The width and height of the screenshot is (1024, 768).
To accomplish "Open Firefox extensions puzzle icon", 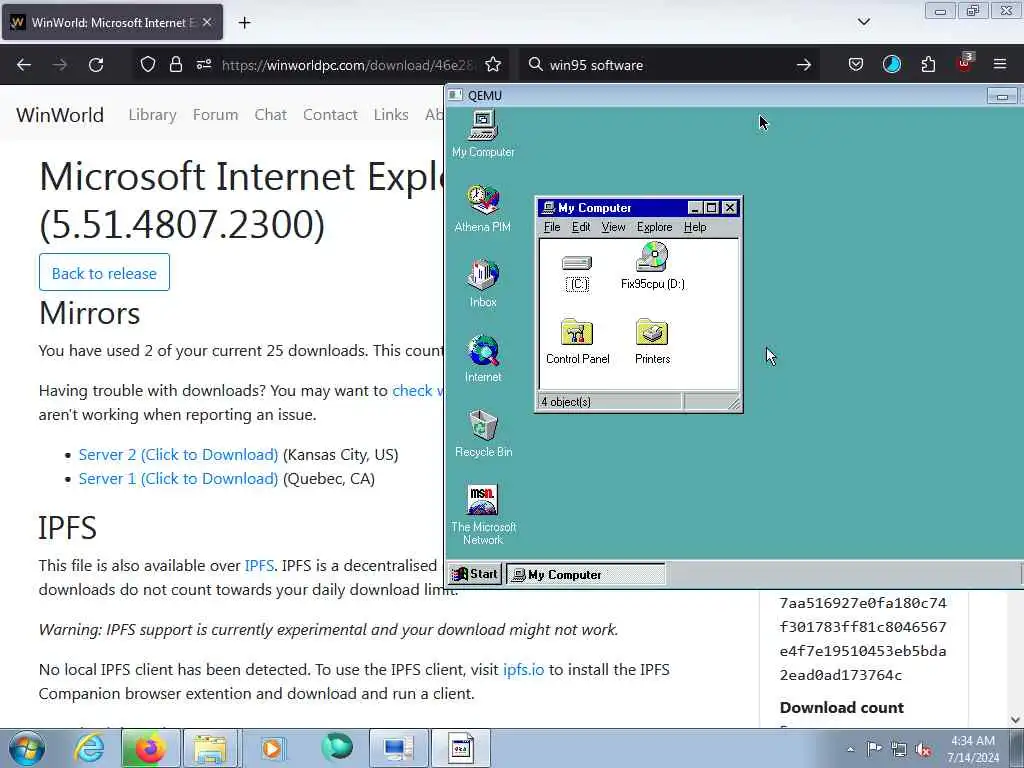I will [928, 65].
